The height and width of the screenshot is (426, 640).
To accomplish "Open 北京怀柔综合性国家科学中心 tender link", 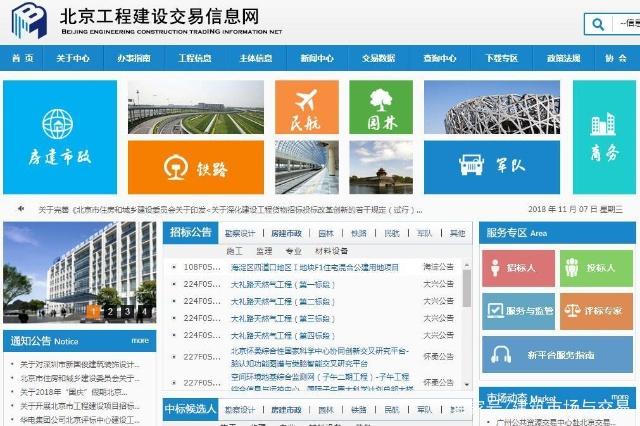I will (x=320, y=357).
